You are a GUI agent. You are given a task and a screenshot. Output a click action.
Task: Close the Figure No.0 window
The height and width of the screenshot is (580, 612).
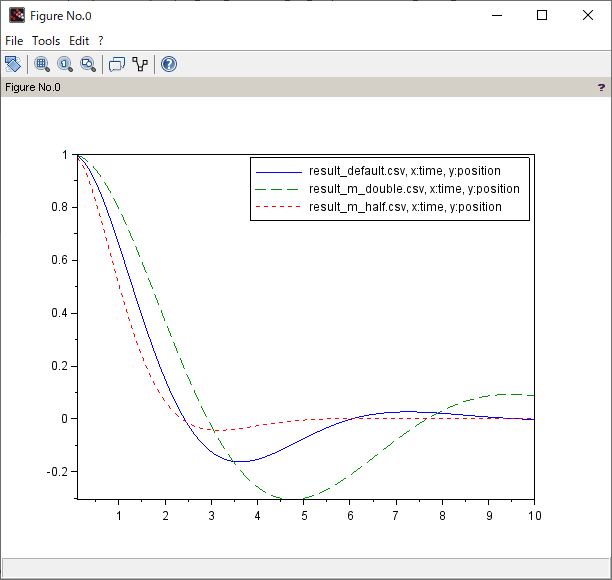click(x=588, y=16)
